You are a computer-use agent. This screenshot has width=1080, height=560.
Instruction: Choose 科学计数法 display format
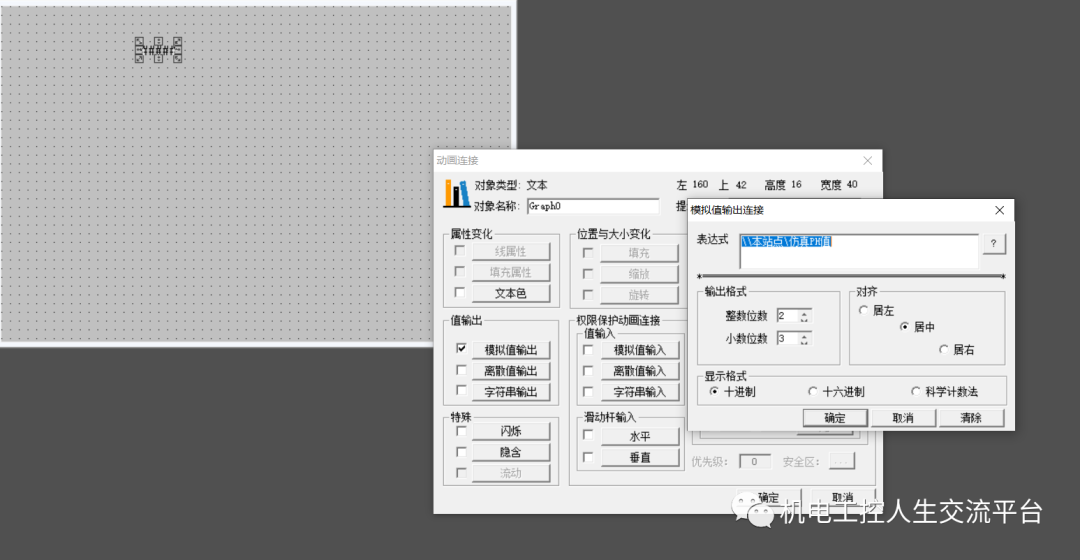915,392
